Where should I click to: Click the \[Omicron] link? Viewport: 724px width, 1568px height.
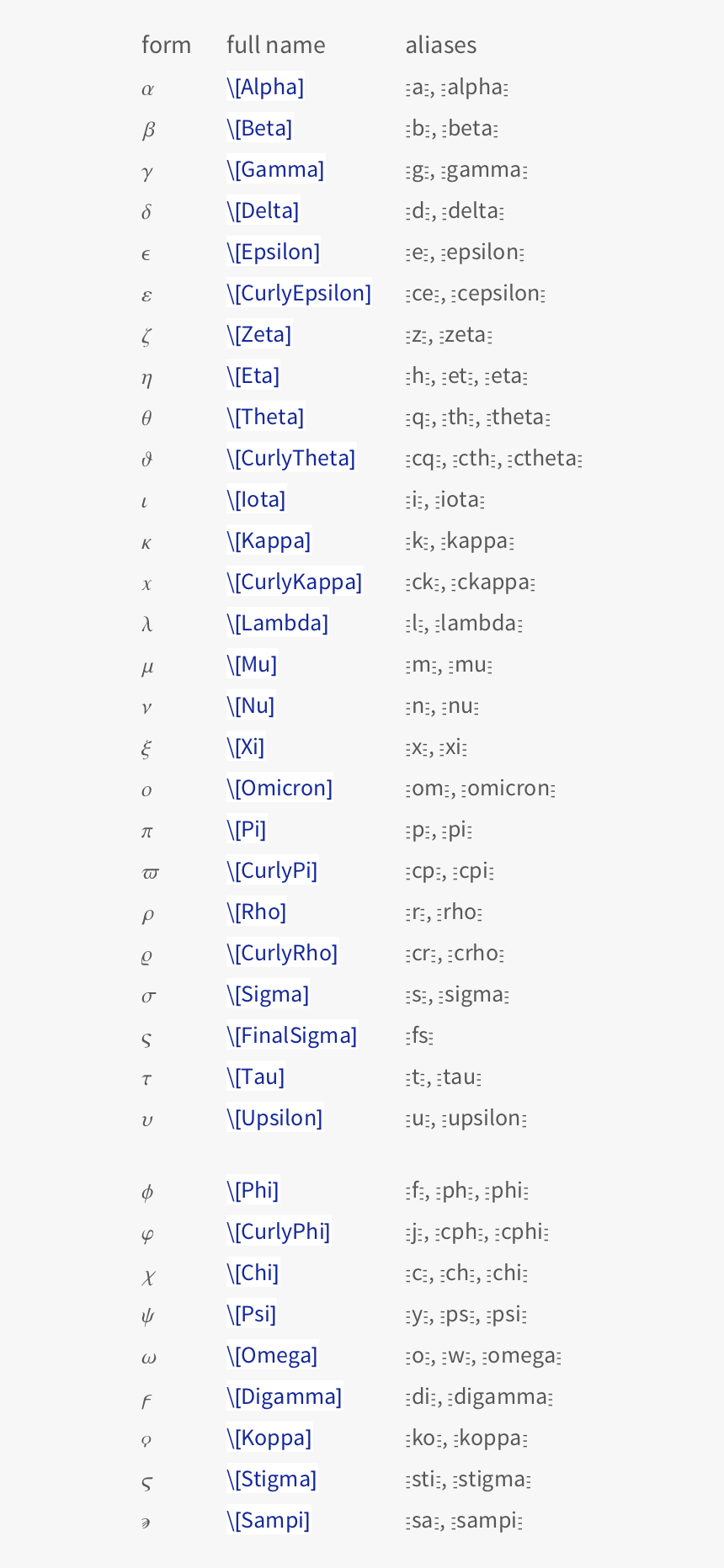point(279,788)
